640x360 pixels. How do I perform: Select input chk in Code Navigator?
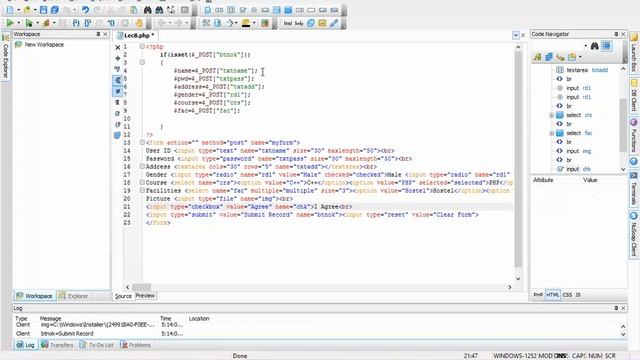[x=573, y=169]
